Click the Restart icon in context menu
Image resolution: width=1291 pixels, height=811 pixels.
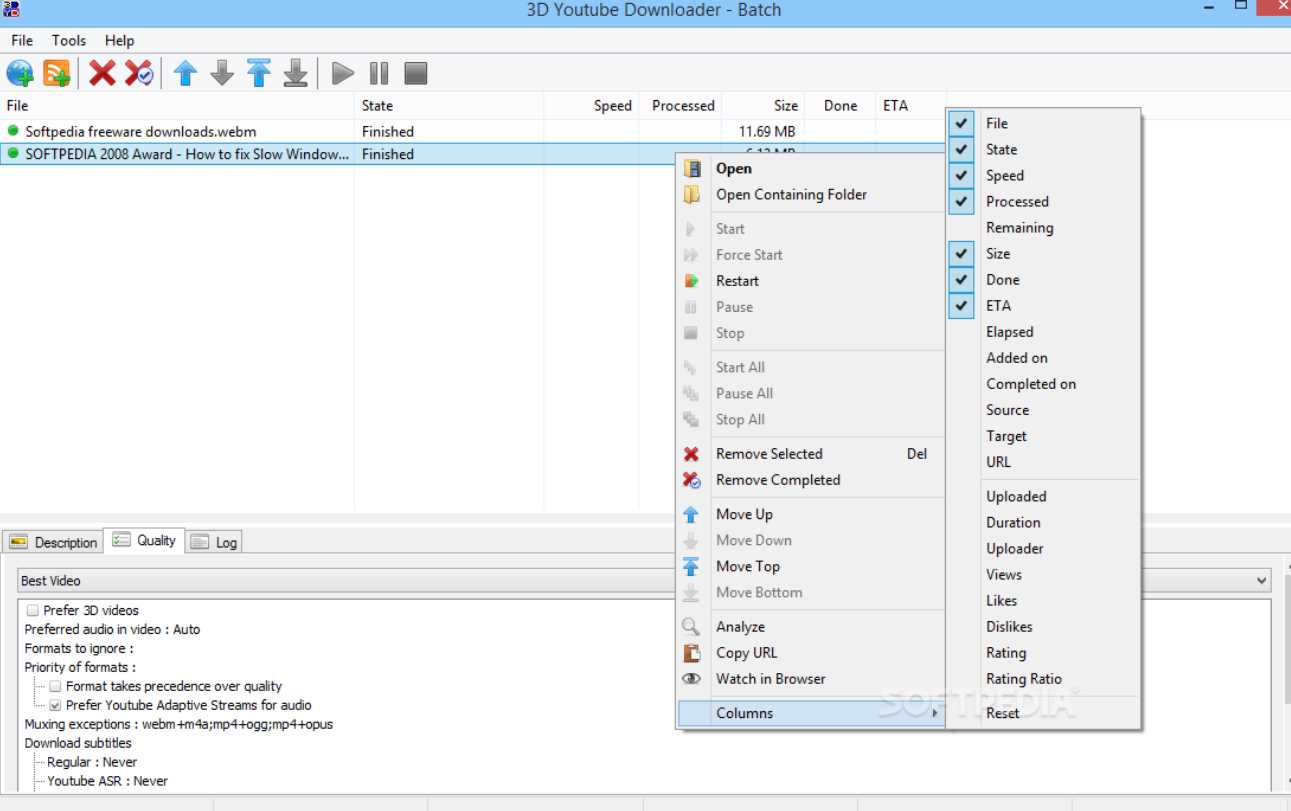pyautogui.click(x=691, y=281)
